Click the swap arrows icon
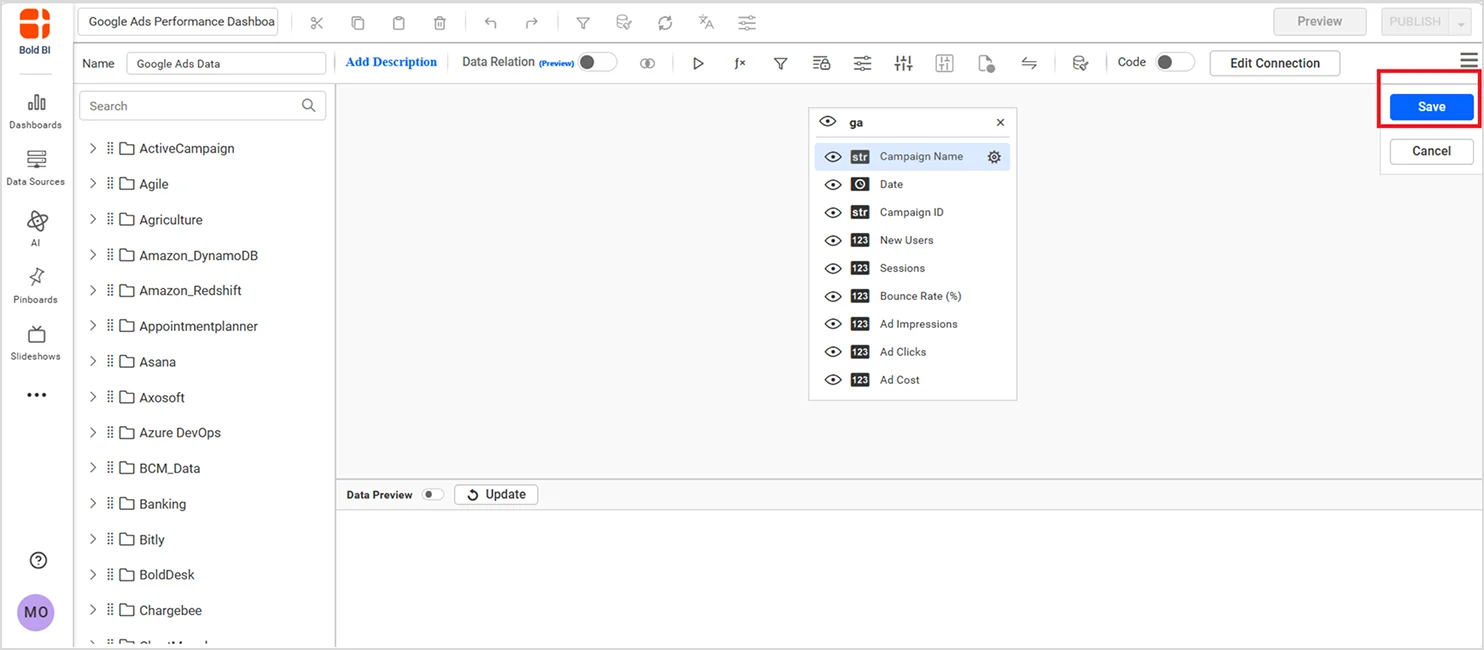 [x=1028, y=63]
